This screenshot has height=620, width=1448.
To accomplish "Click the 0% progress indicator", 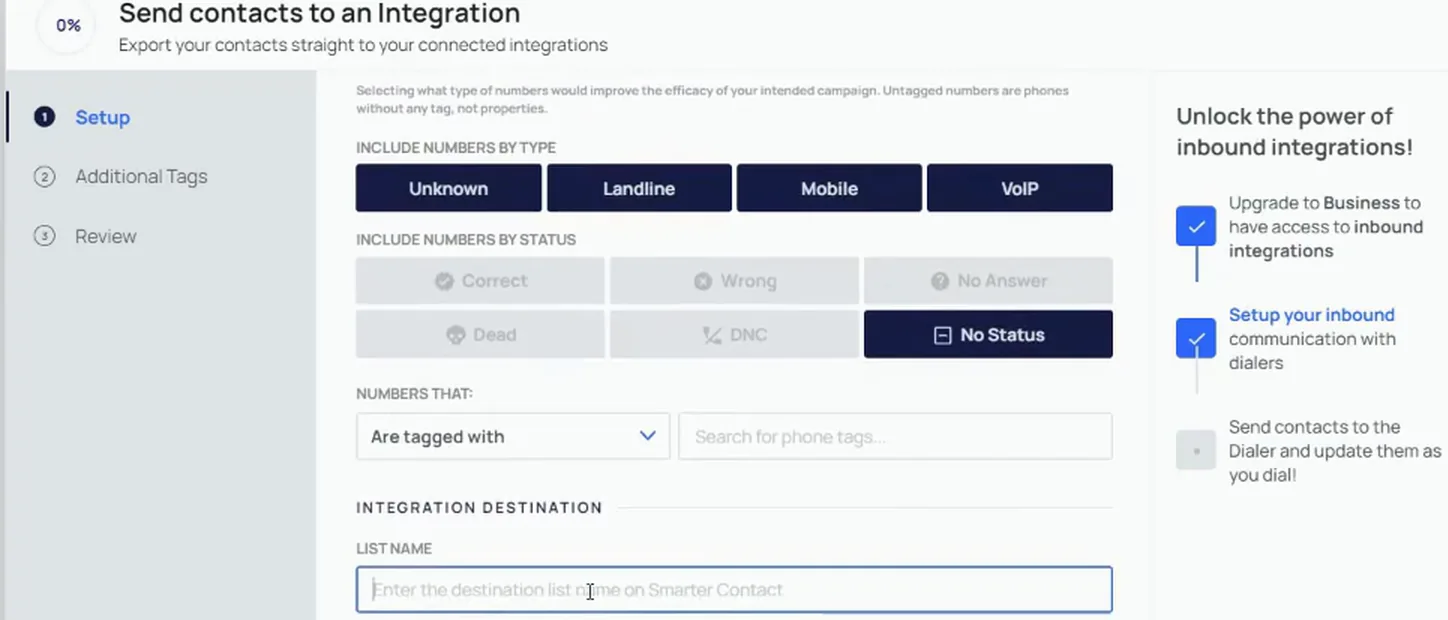I will pos(68,26).
